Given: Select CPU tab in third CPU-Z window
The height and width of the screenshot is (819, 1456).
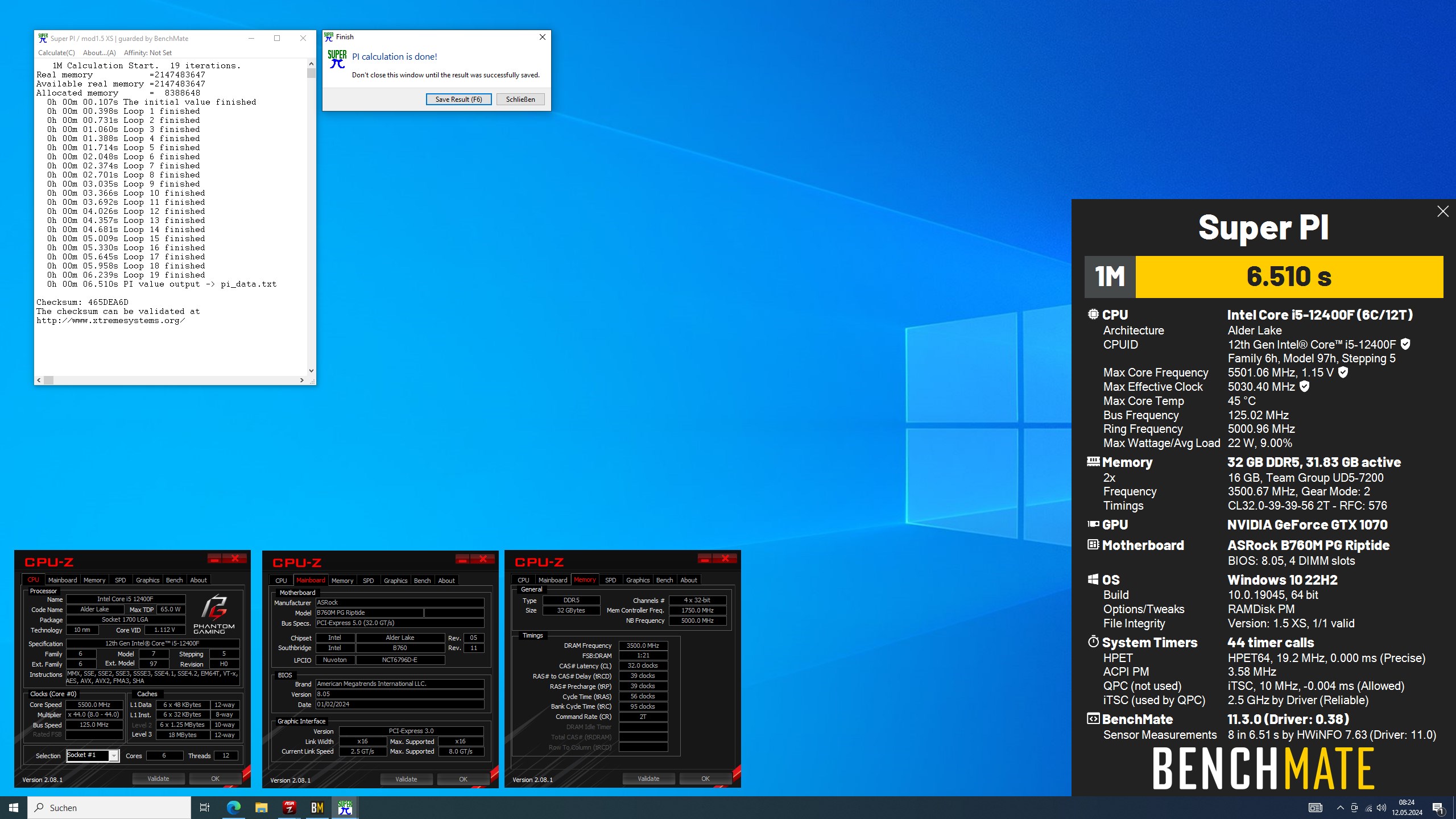Looking at the screenshot, I should pyautogui.click(x=523, y=580).
